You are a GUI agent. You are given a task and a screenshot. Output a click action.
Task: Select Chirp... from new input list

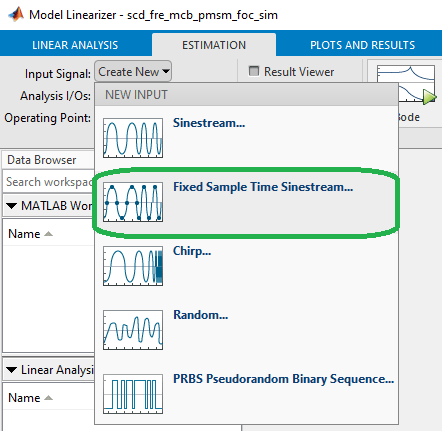pos(192,251)
